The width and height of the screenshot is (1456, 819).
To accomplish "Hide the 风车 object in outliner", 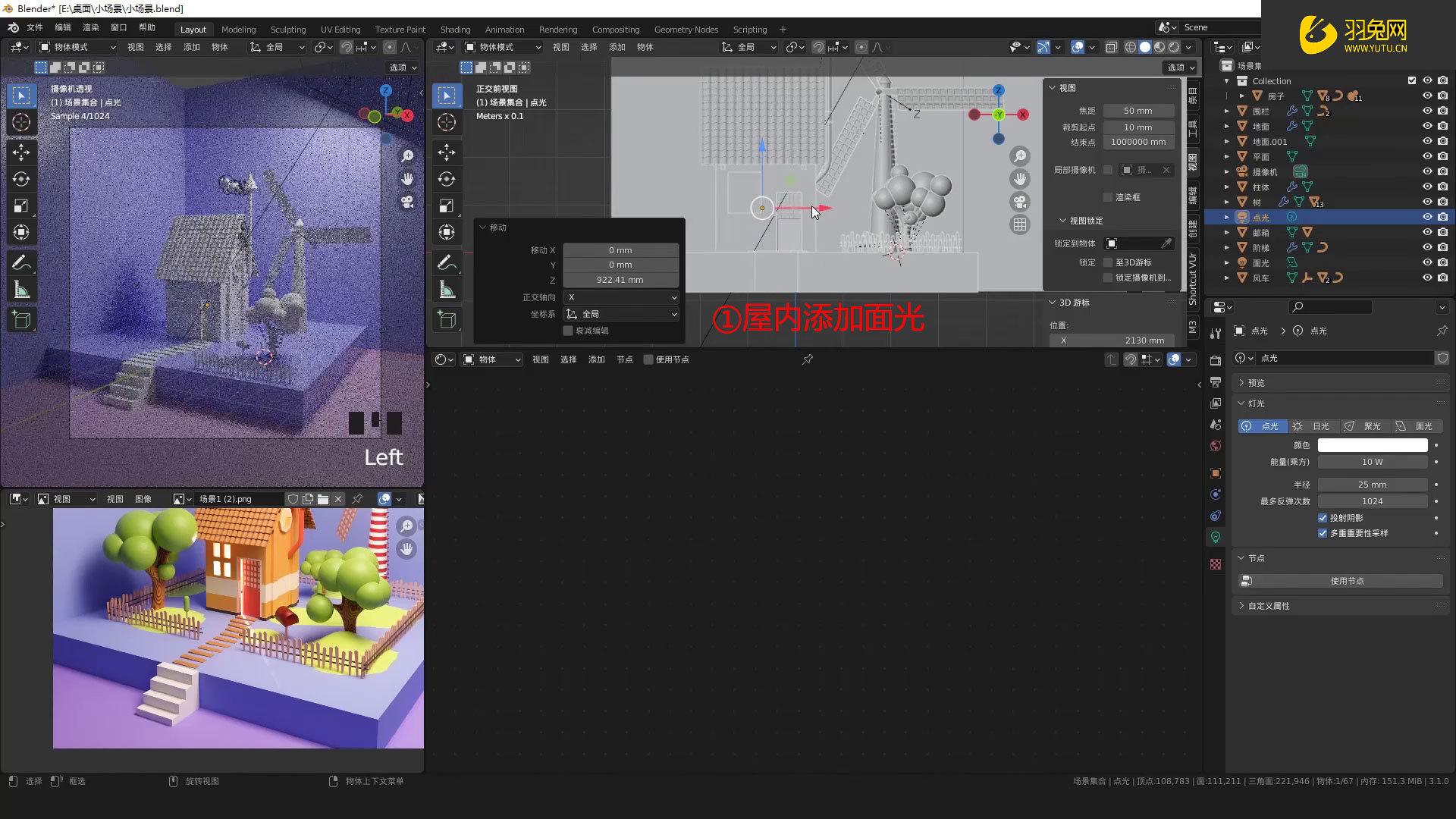I will click(1427, 278).
